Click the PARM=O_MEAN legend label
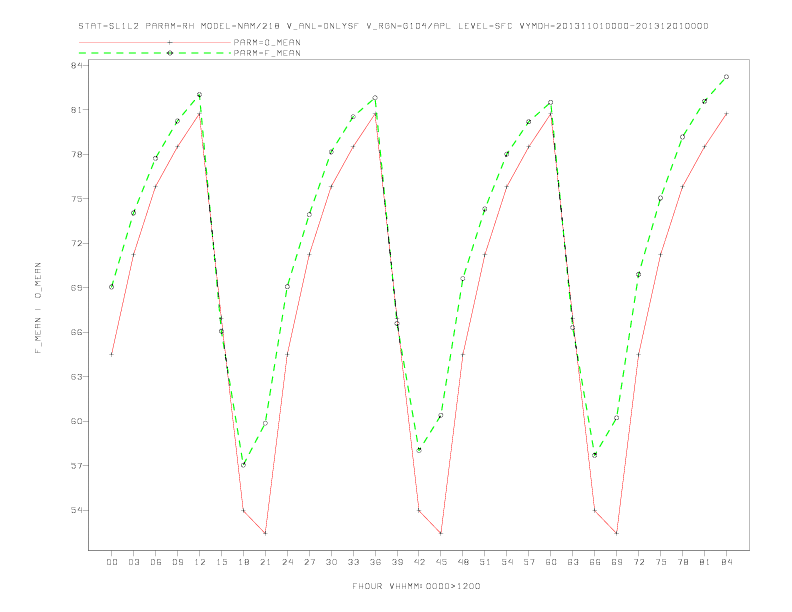792x612 pixels. click(267, 42)
